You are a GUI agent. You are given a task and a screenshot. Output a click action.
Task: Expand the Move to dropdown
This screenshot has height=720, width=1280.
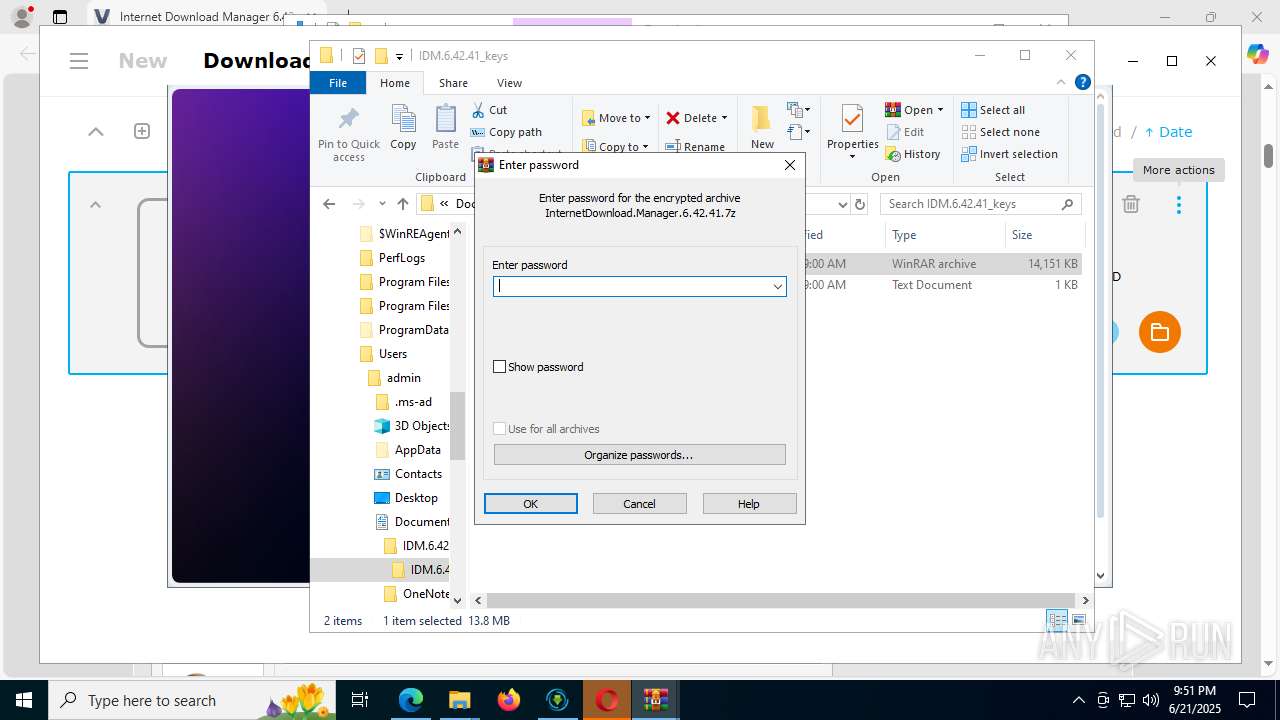coord(647,118)
